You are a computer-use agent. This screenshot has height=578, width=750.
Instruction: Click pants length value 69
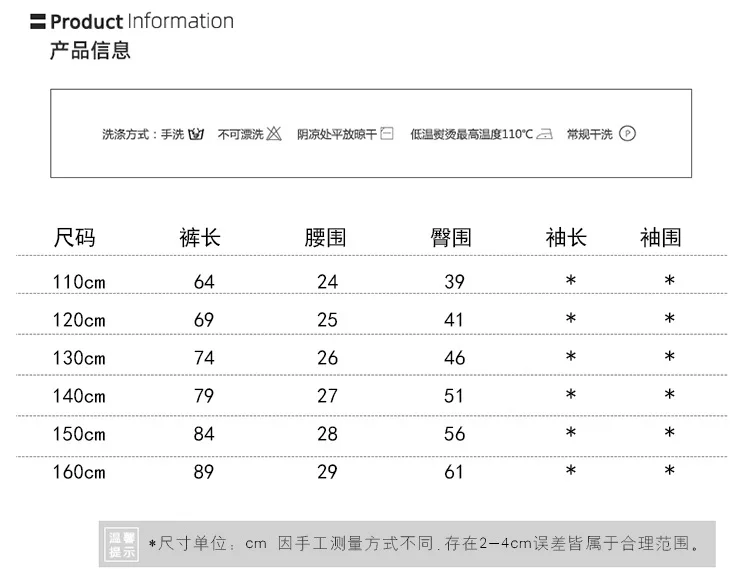[204, 320]
